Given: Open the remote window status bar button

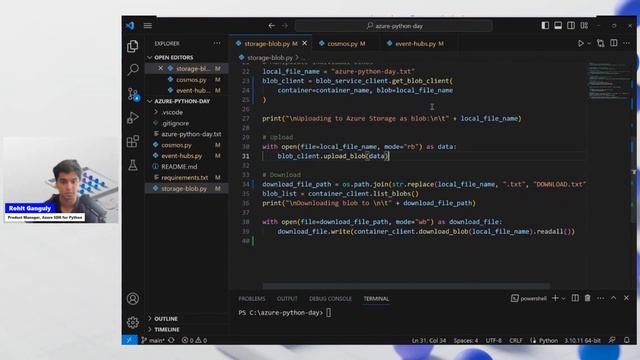Looking at the screenshot, I should pos(129,340).
